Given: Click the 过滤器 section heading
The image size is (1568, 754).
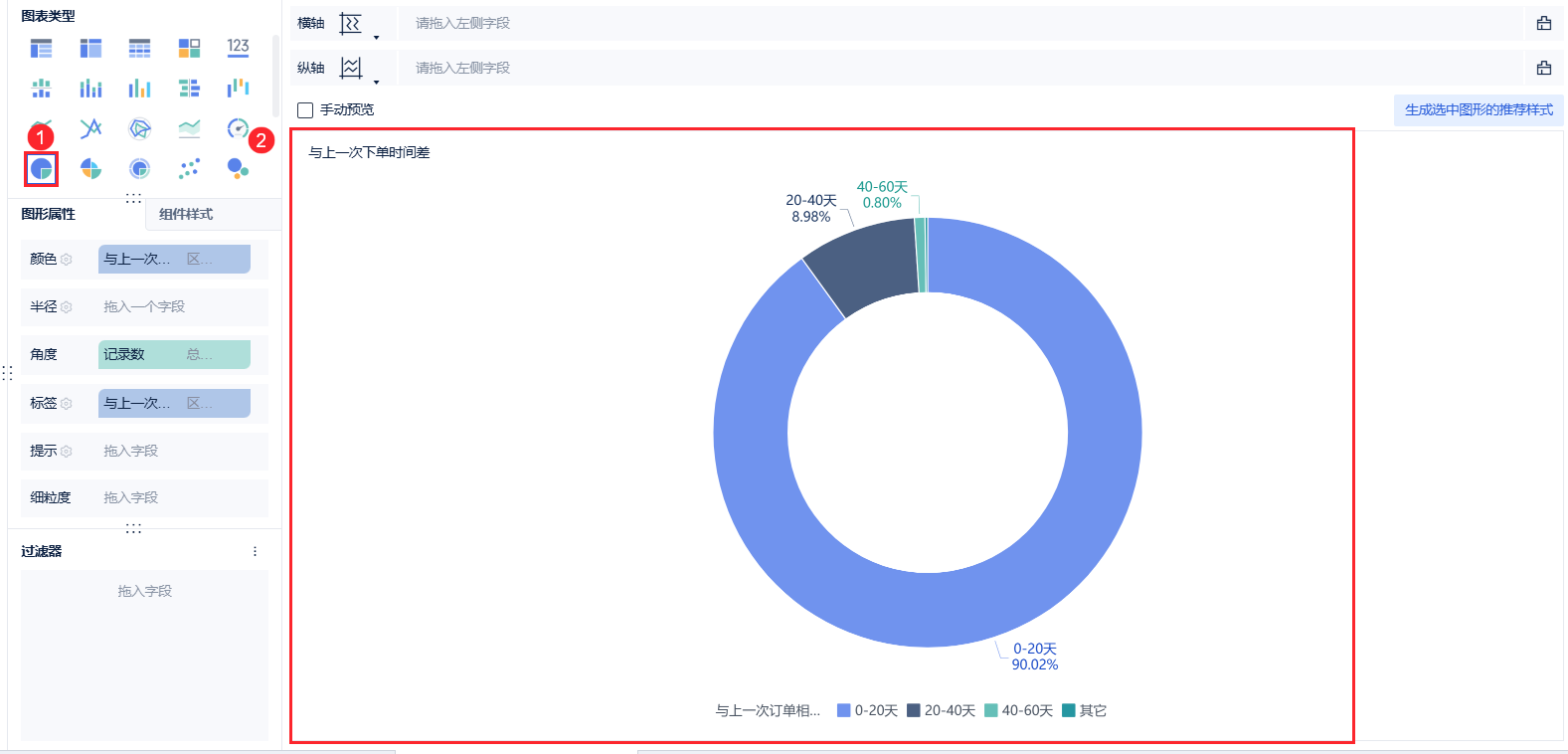Looking at the screenshot, I should [x=42, y=551].
